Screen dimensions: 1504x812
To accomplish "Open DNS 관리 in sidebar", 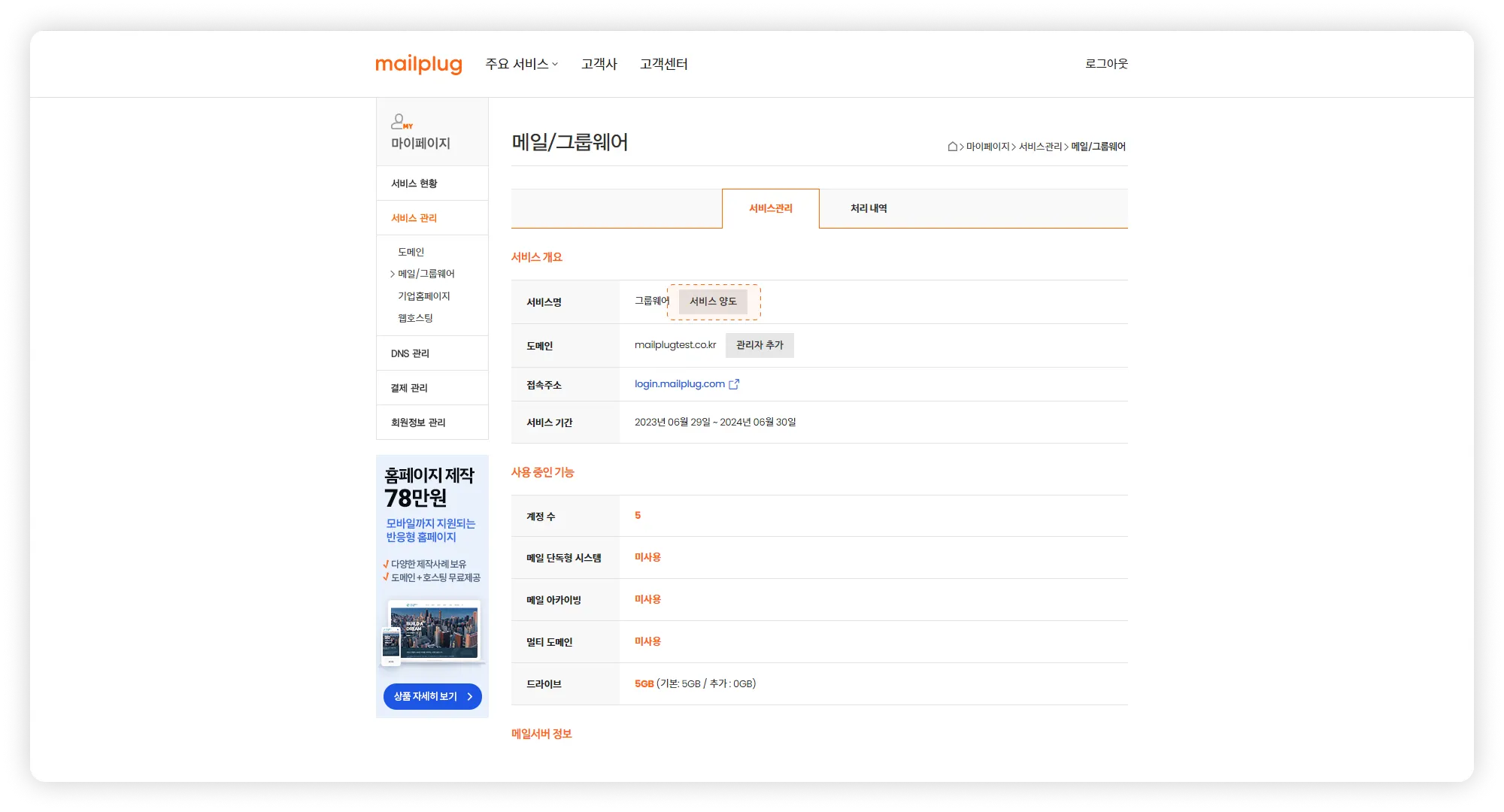I will [410, 353].
